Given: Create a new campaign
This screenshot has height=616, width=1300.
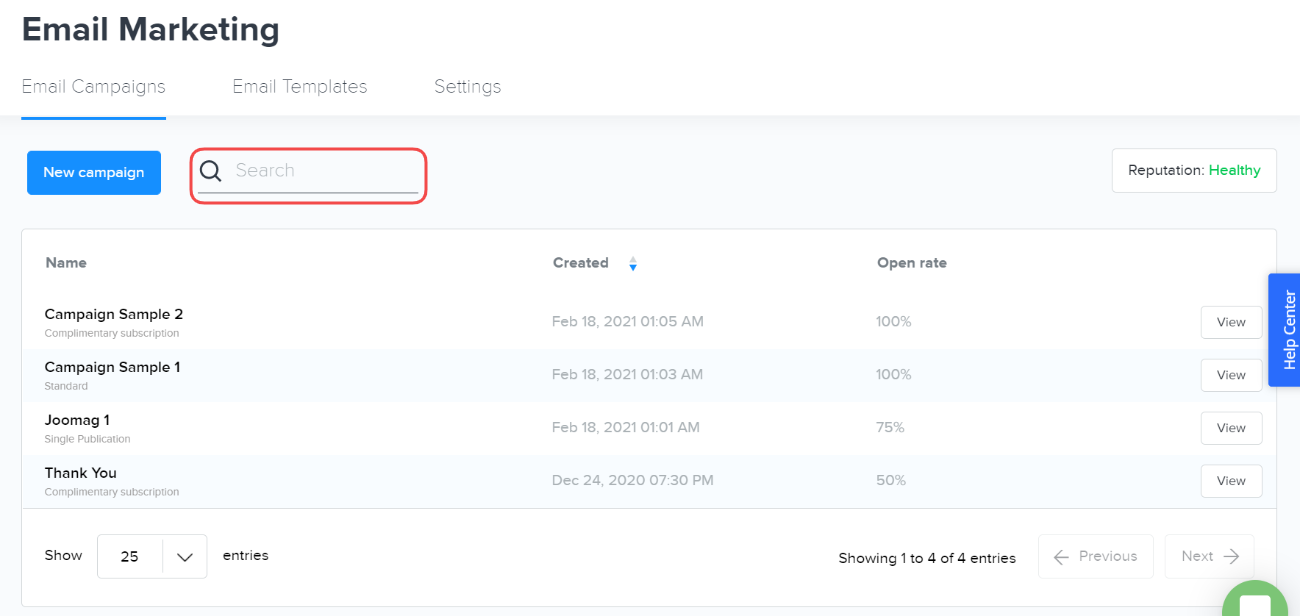Looking at the screenshot, I should (x=93, y=172).
